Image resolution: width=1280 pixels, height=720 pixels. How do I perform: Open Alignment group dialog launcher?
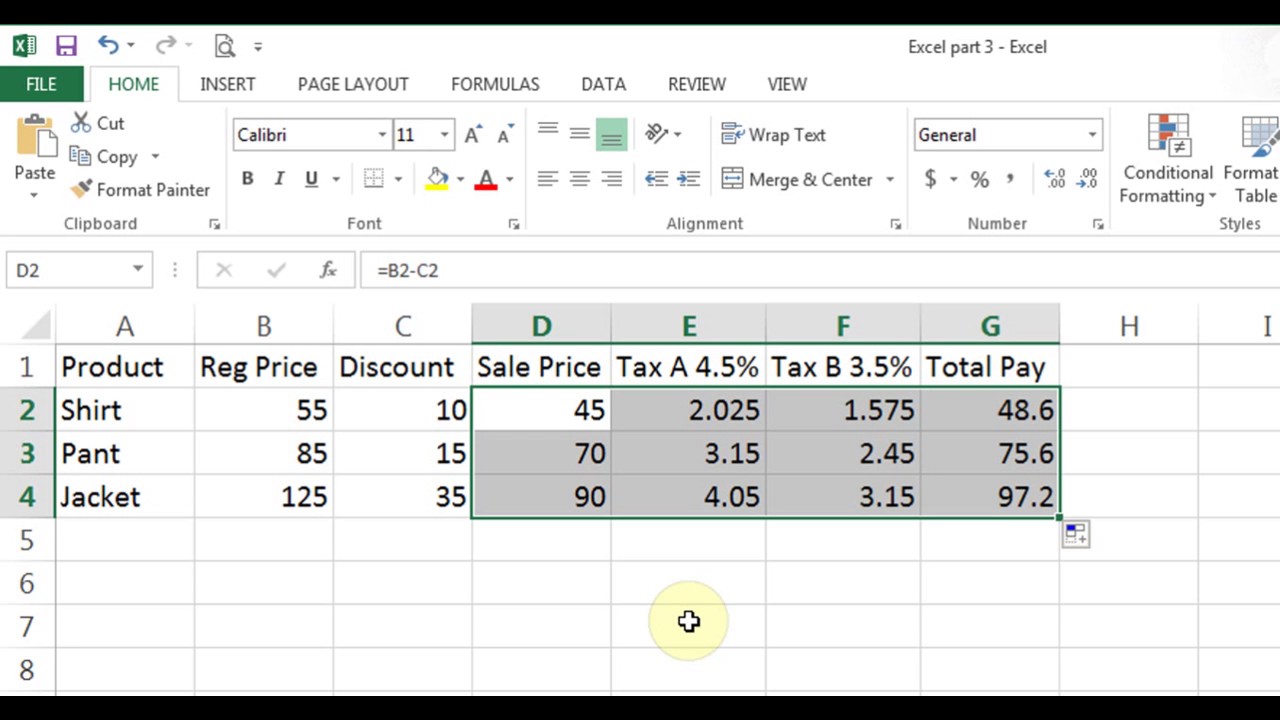tap(896, 224)
